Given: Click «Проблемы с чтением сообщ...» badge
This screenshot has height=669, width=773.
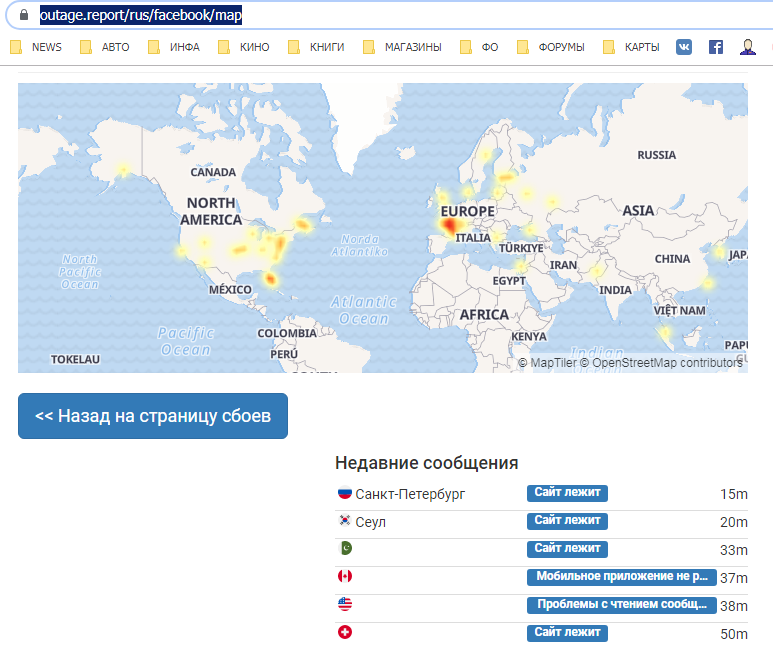Looking at the screenshot, I should point(622,605).
